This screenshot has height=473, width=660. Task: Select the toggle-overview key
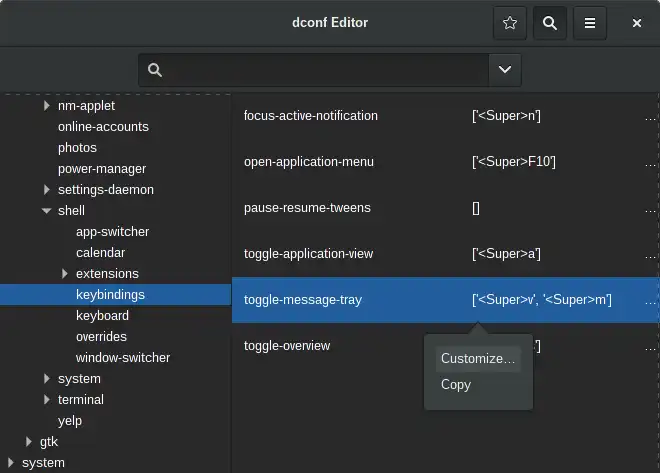pos(287,346)
